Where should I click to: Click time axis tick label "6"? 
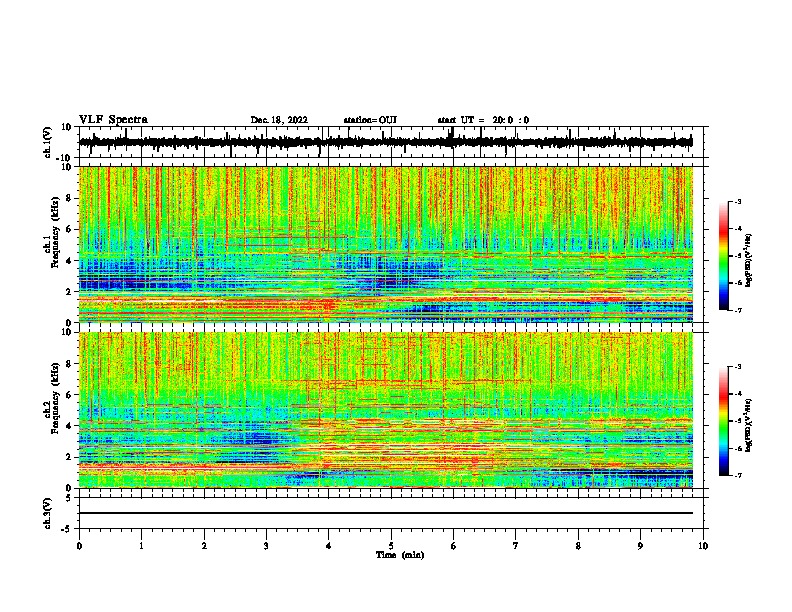pyautogui.click(x=454, y=546)
